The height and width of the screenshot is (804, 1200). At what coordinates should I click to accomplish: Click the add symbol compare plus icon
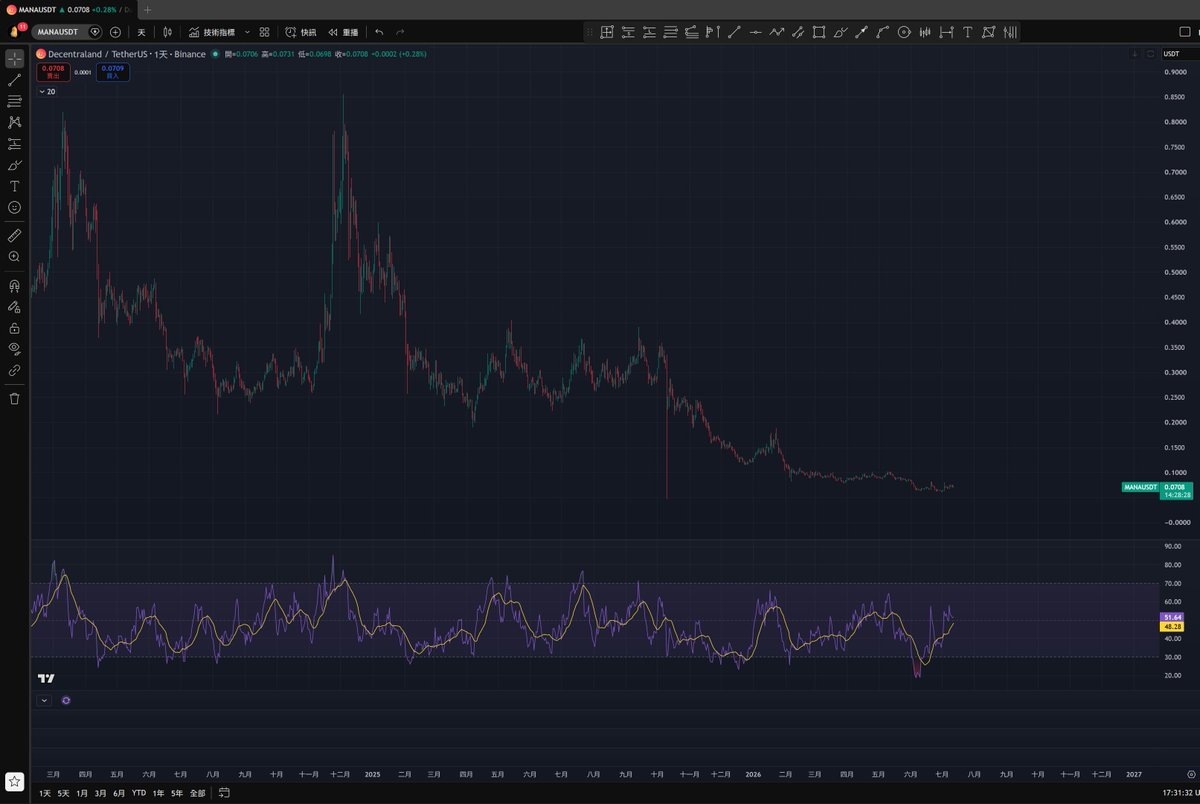pyautogui.click(x=115, y=32)
